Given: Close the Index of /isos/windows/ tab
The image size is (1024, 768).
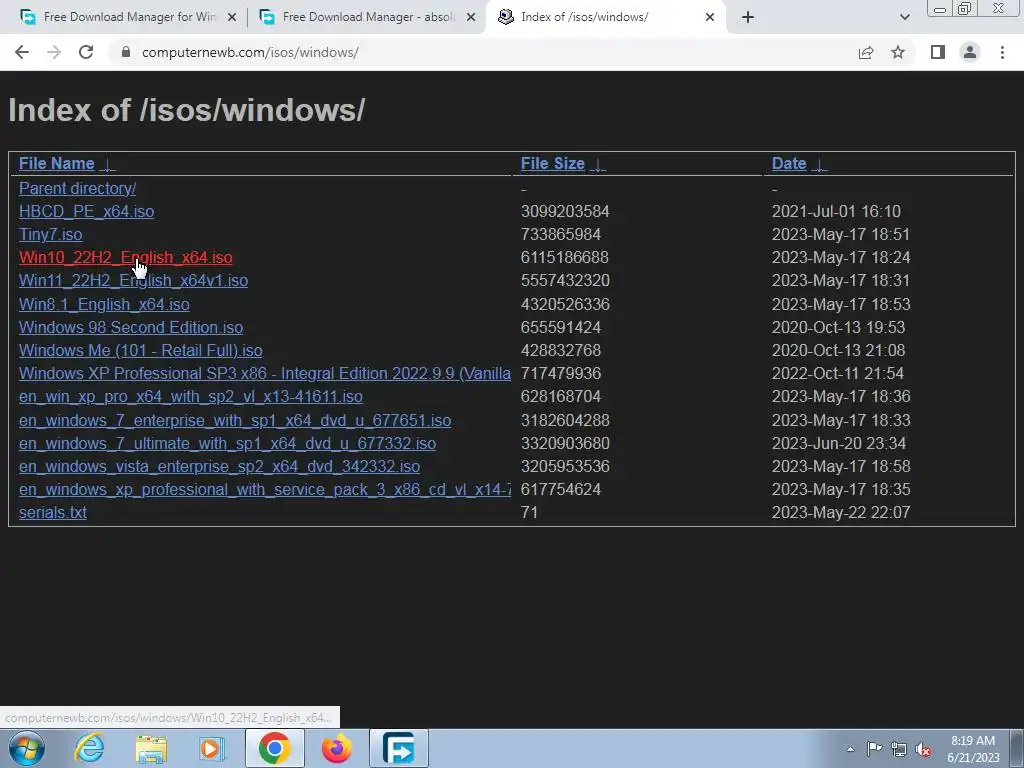Looking at the screenshot, I should (x=710, y=18).
